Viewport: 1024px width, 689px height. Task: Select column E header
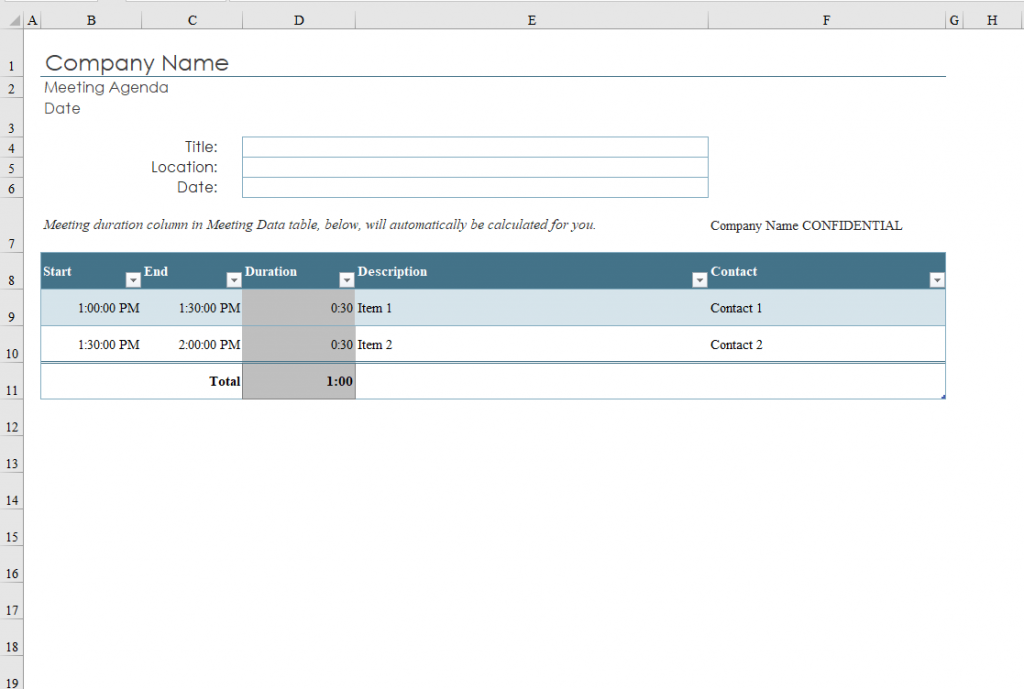(x=531, y=19)
